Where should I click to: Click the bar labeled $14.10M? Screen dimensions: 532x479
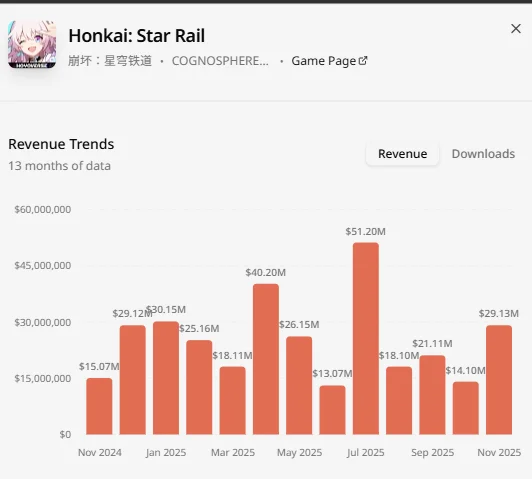[x=466, y=408]
